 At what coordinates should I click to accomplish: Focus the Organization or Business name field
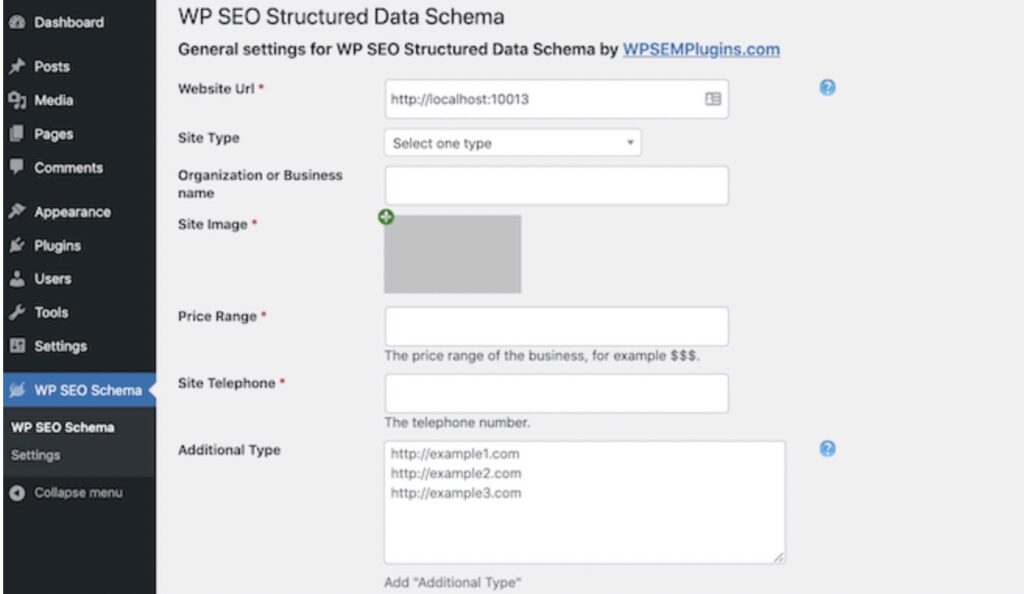click(x=556, y=185)
